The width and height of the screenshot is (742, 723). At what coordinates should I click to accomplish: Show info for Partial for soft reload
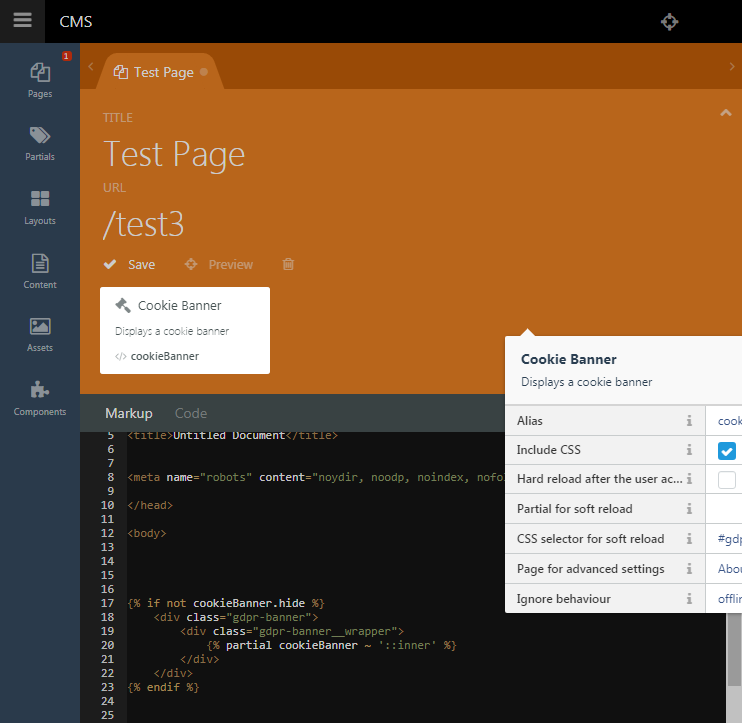[689, 509]
